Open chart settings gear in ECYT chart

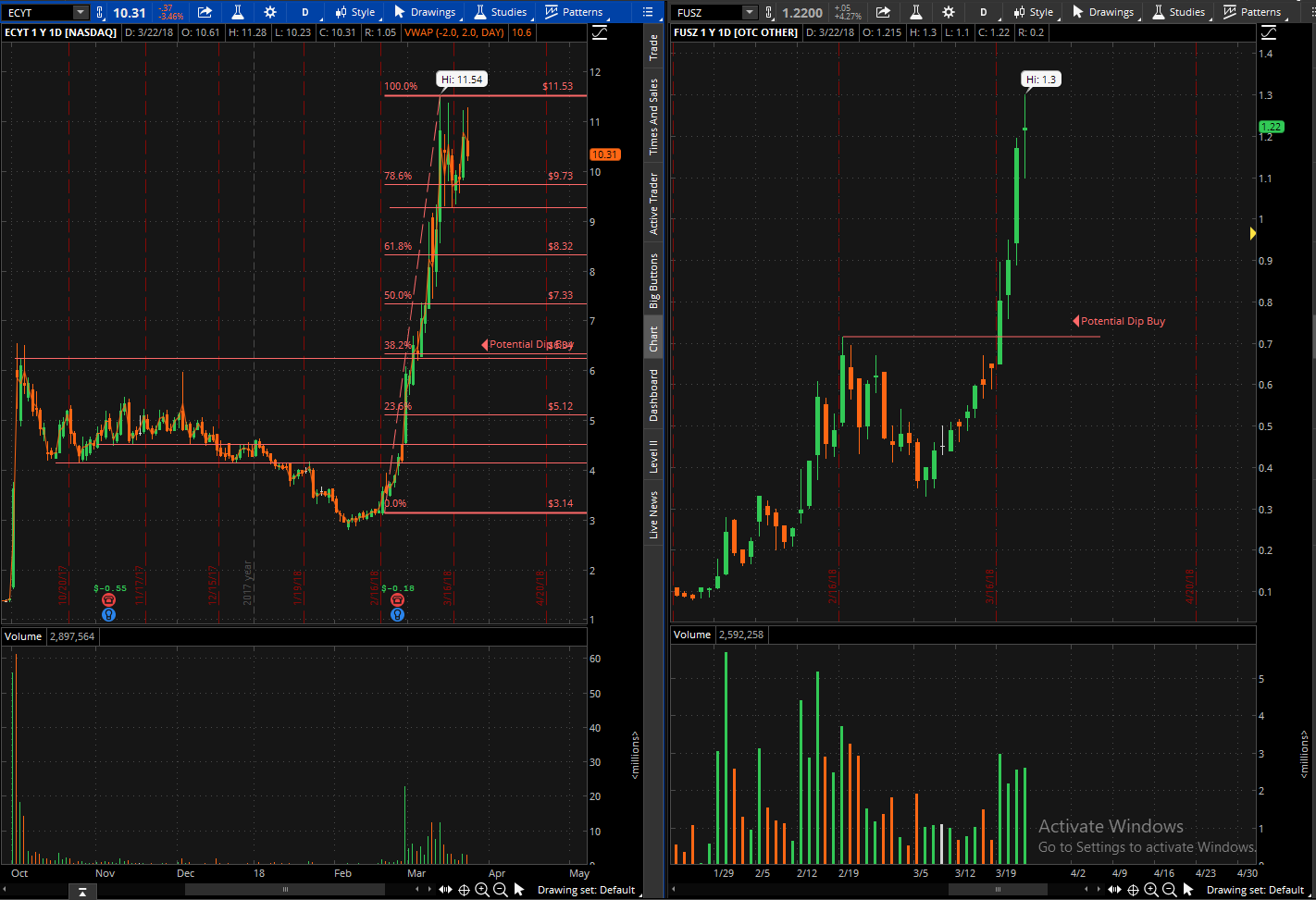[x=270, y=12]
